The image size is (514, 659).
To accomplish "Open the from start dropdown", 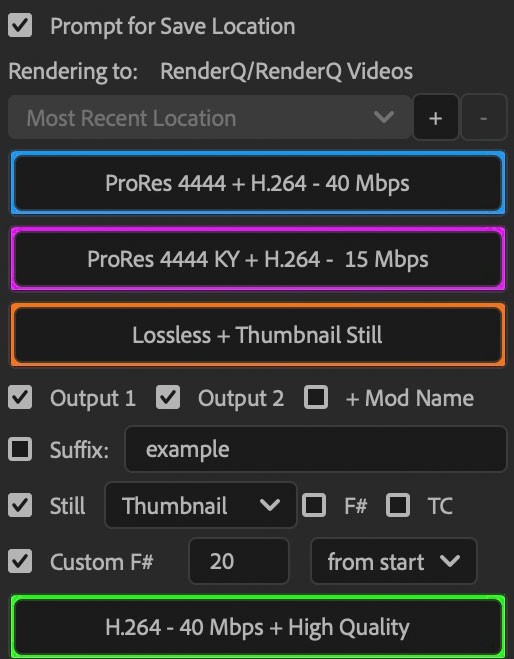I will click(x=394, y=561).
